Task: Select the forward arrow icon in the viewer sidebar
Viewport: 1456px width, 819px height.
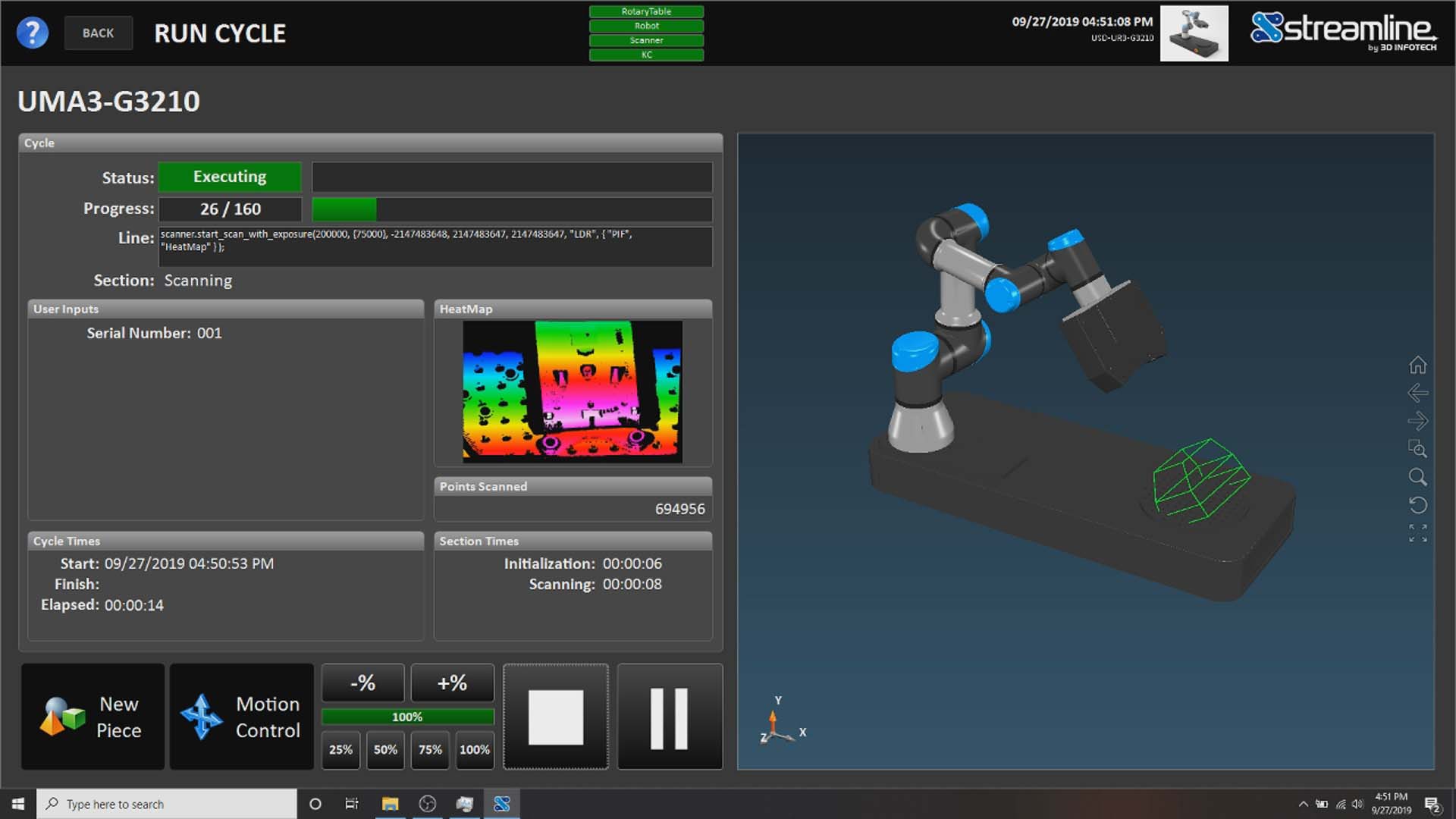Action: tap(1417, 421)
